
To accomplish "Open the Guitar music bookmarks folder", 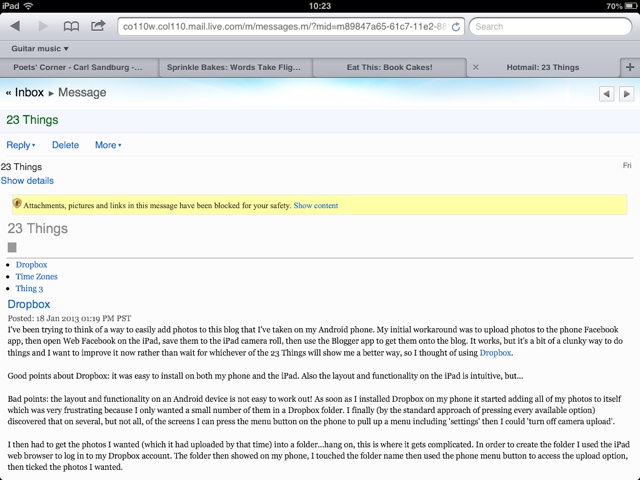I will coord(40,49).
